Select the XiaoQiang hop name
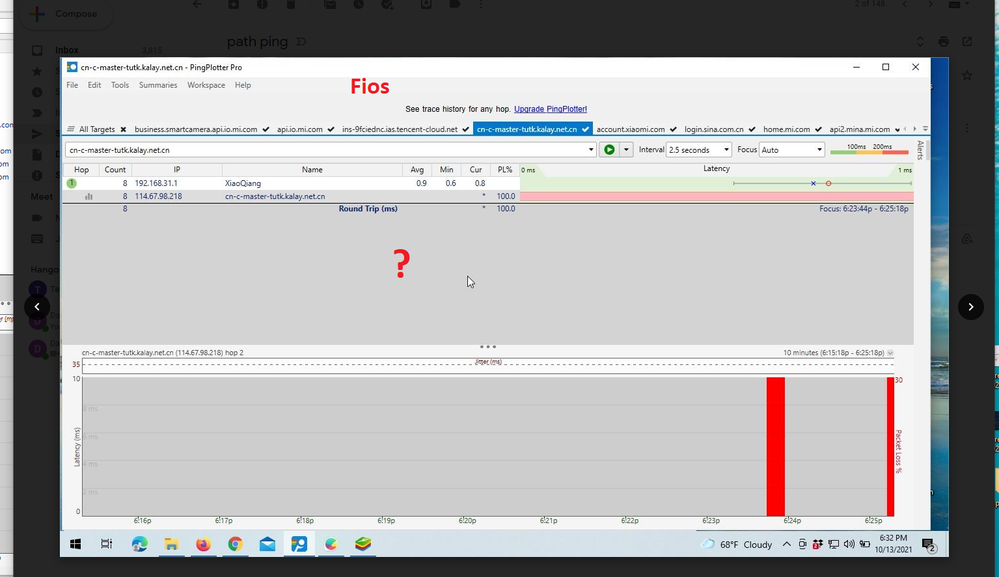The image size is (999, 577). 243,183
